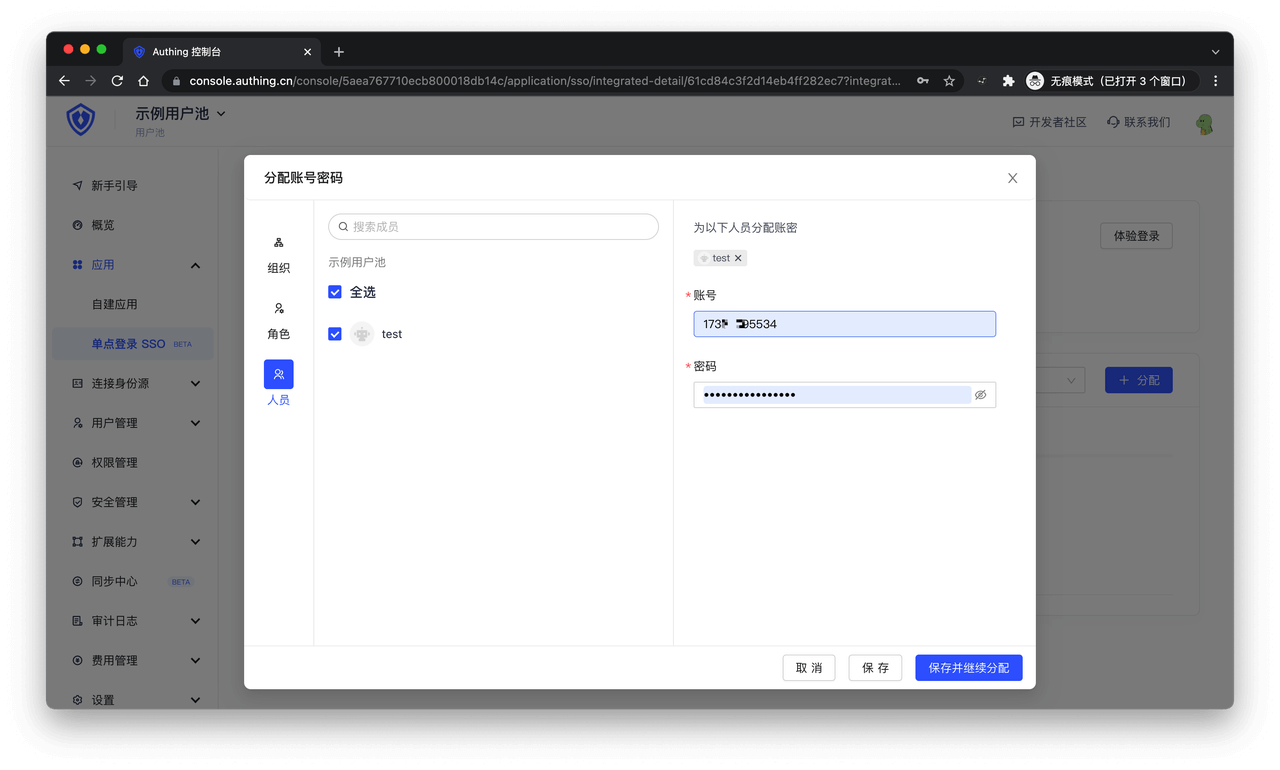Select the 组织 tab icon
The width and height of the screenshot is (1280, 770).
[279, 243]
